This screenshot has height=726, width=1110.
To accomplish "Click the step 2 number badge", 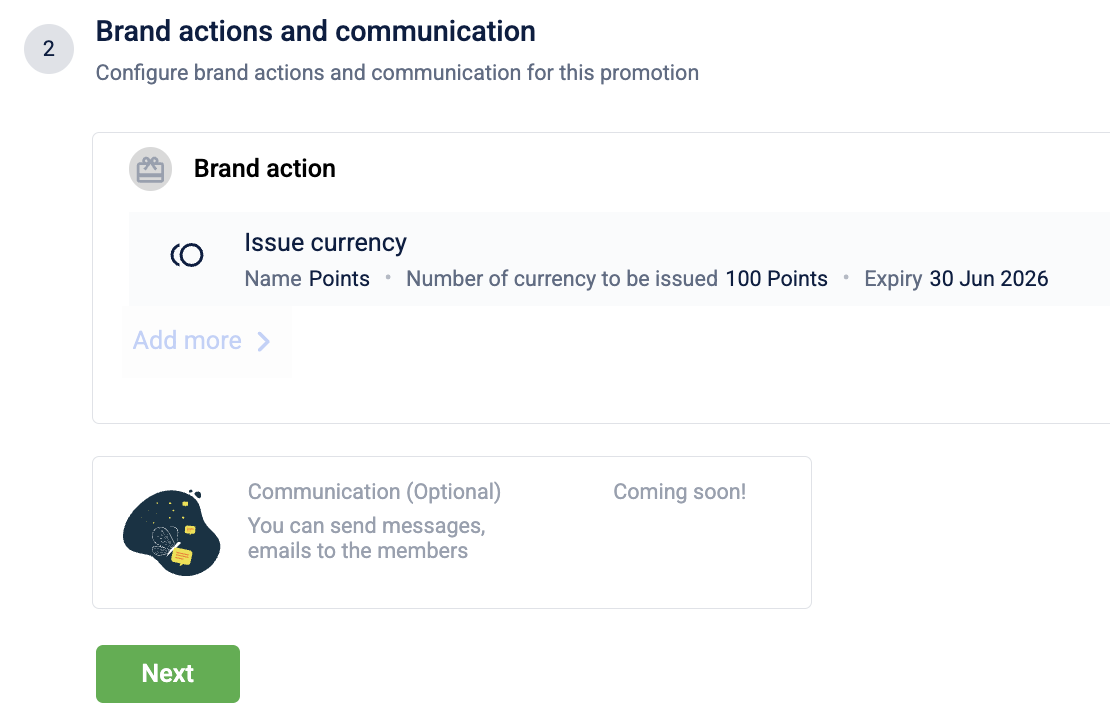I will [48, 49].
